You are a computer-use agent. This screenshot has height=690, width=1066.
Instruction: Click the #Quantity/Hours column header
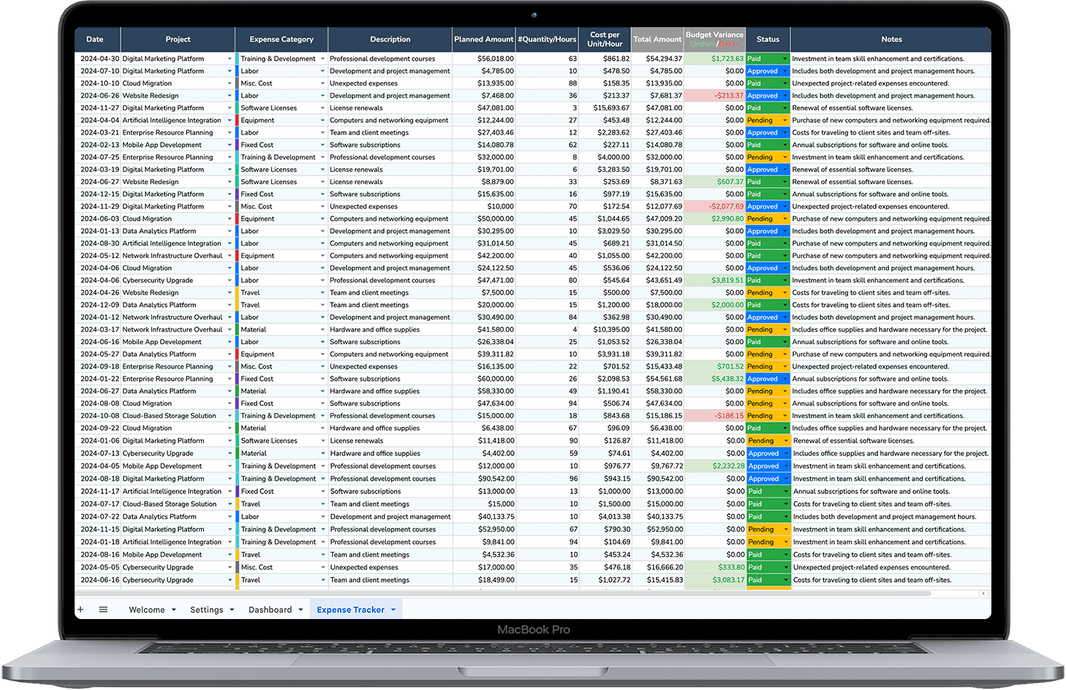[x=547, y=39]
